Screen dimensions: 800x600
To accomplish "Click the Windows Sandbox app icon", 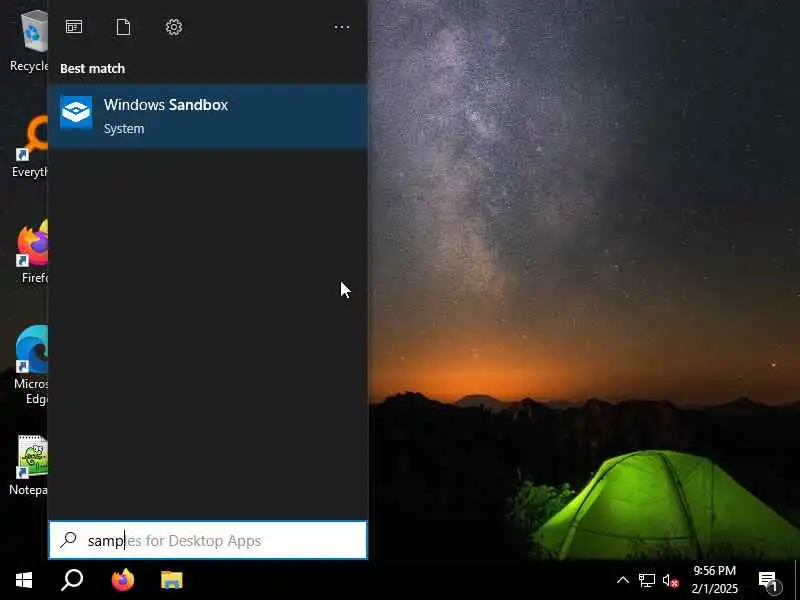I will [x=76, y=113].
